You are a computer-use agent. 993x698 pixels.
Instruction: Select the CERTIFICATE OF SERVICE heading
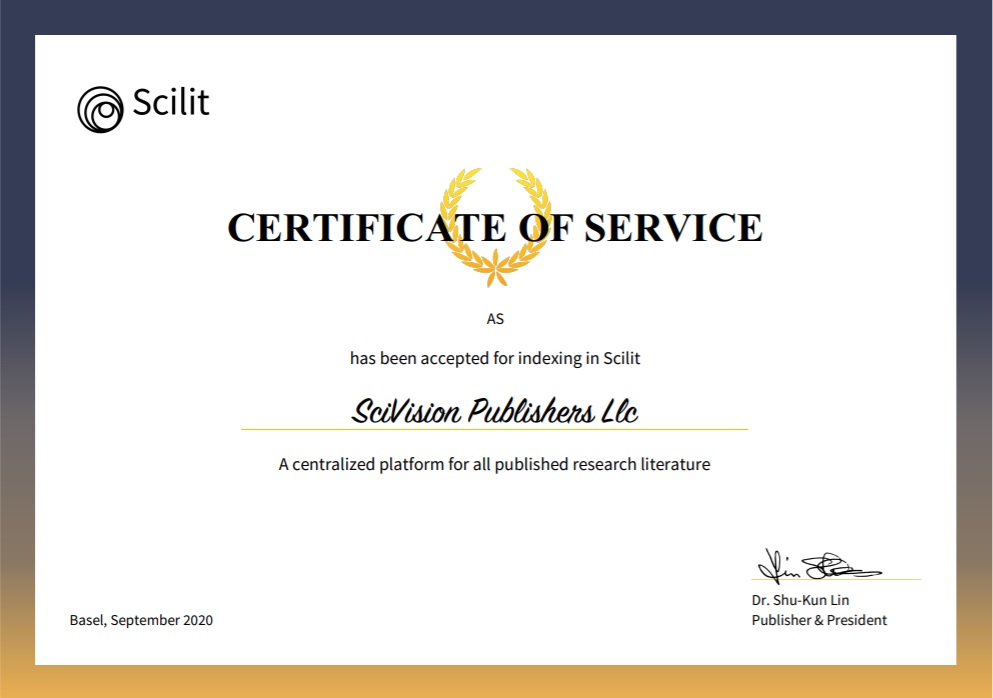click(x=494, y=229)
